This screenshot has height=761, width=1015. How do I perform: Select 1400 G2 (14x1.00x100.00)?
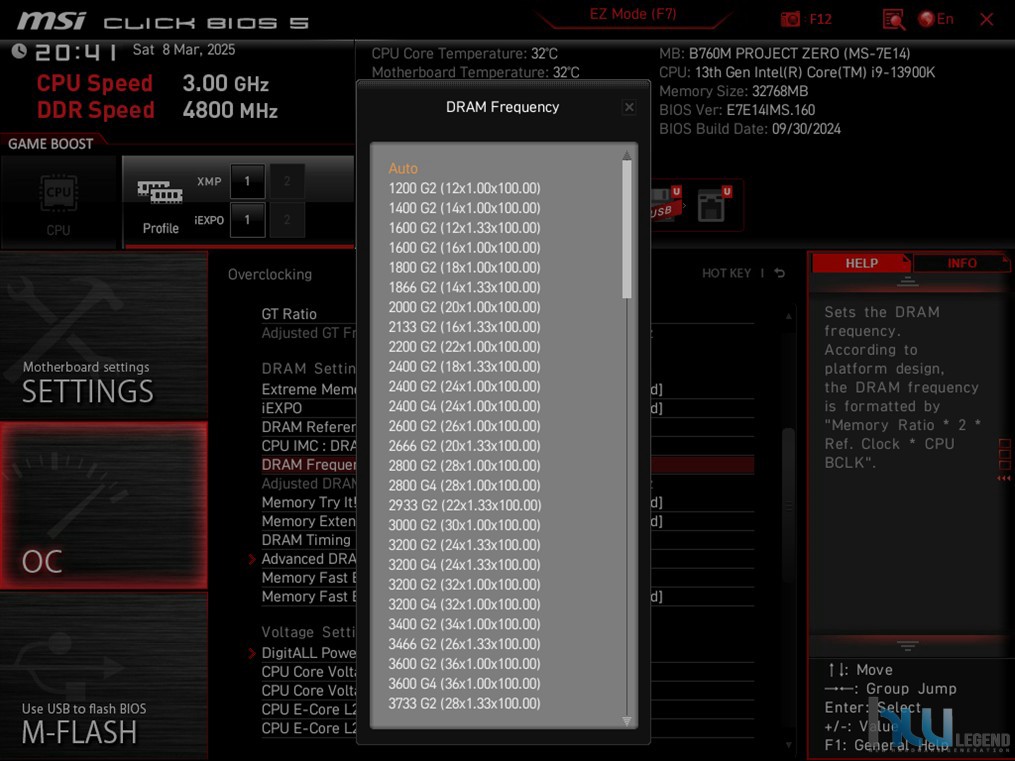(464, 208)
